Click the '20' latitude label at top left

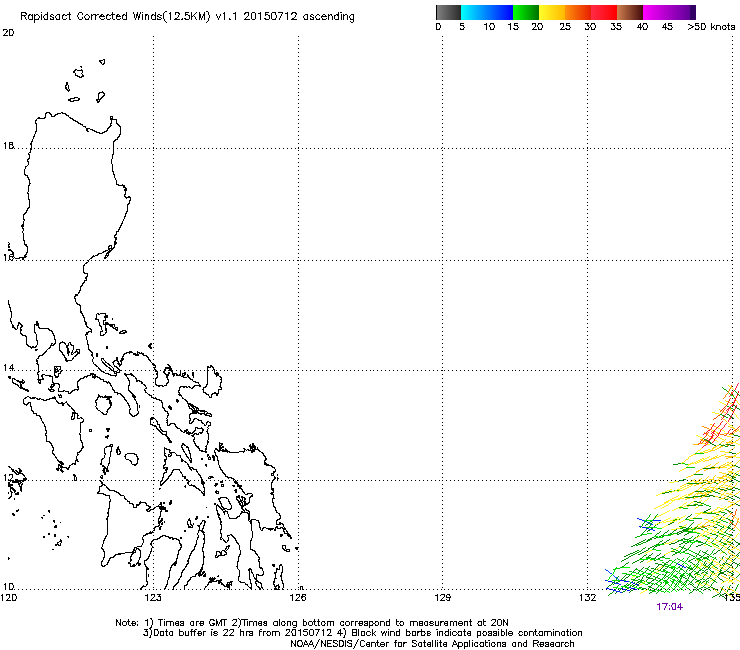8,33
